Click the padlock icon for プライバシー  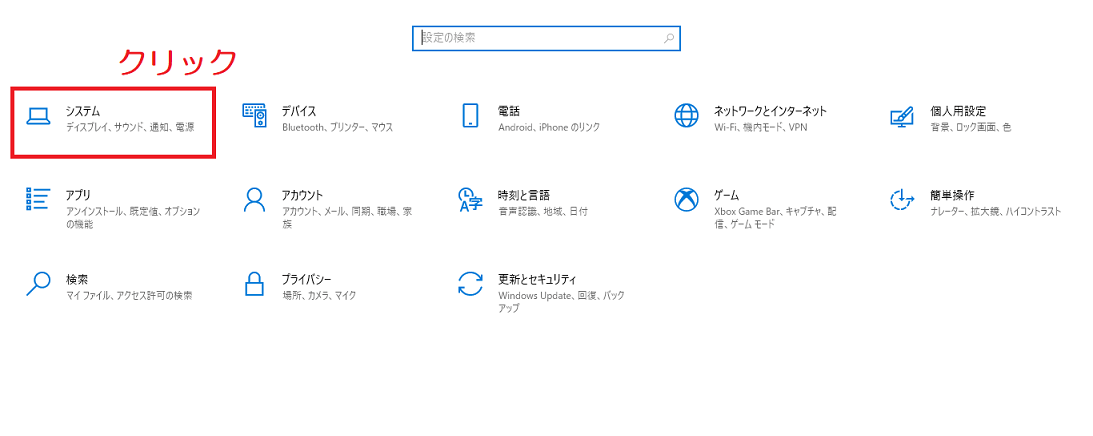254,283
